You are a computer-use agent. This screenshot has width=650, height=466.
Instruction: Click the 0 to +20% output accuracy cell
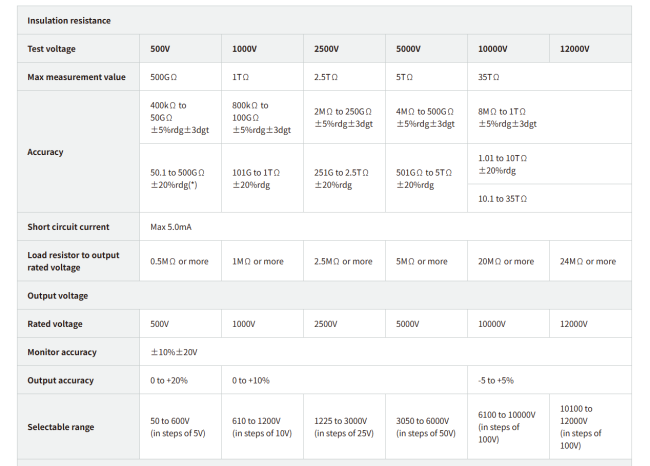coord(180,380)
